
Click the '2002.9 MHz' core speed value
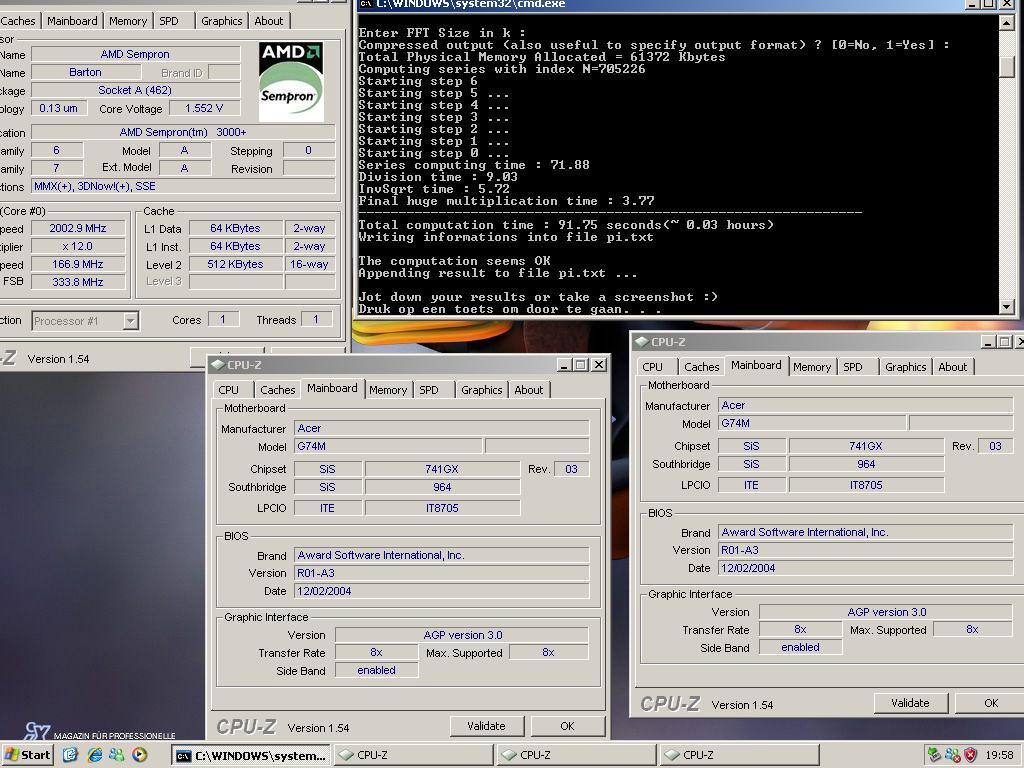78,228
